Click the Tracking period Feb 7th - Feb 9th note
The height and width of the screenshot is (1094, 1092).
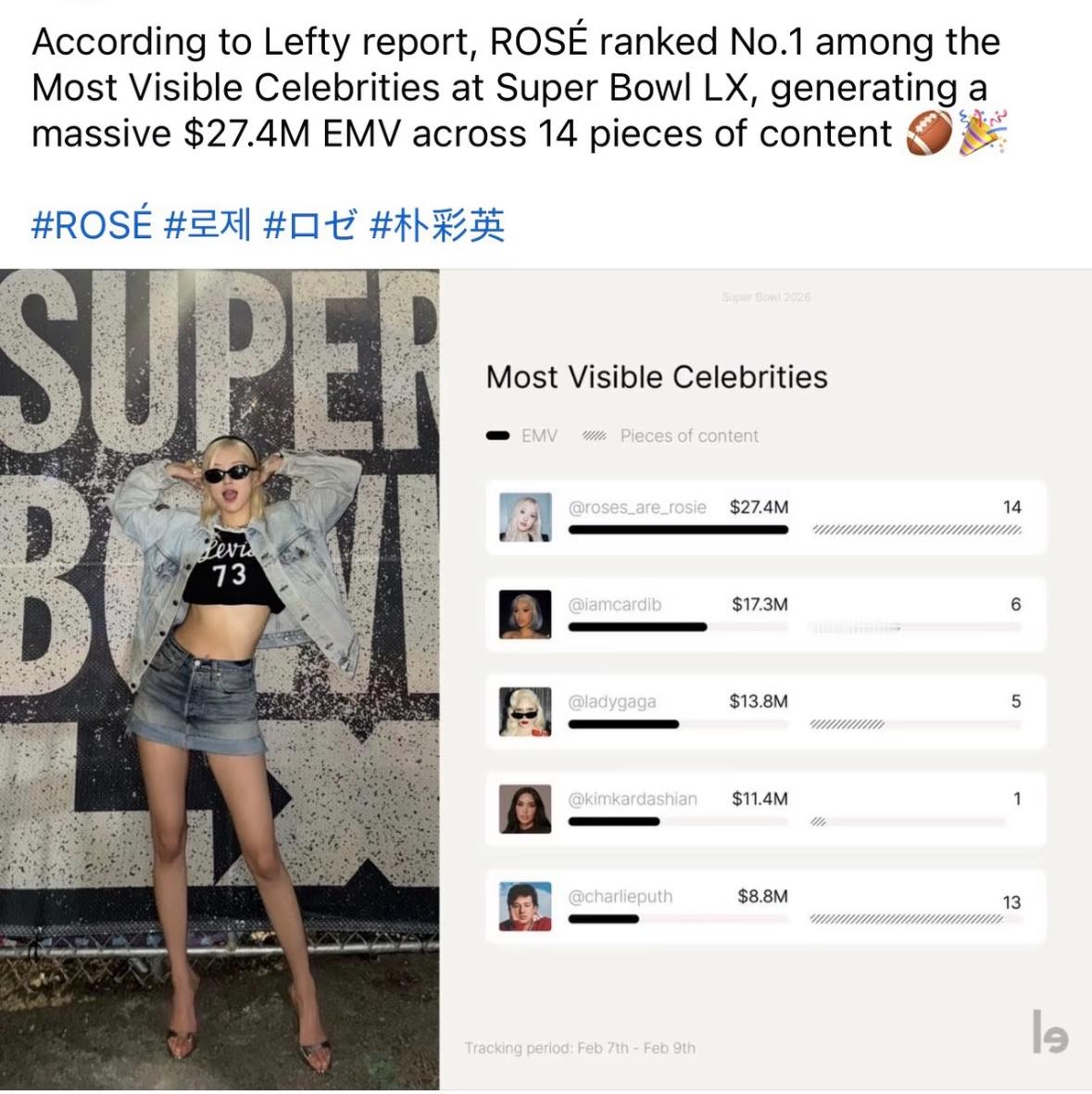(x=580, y=1048)
